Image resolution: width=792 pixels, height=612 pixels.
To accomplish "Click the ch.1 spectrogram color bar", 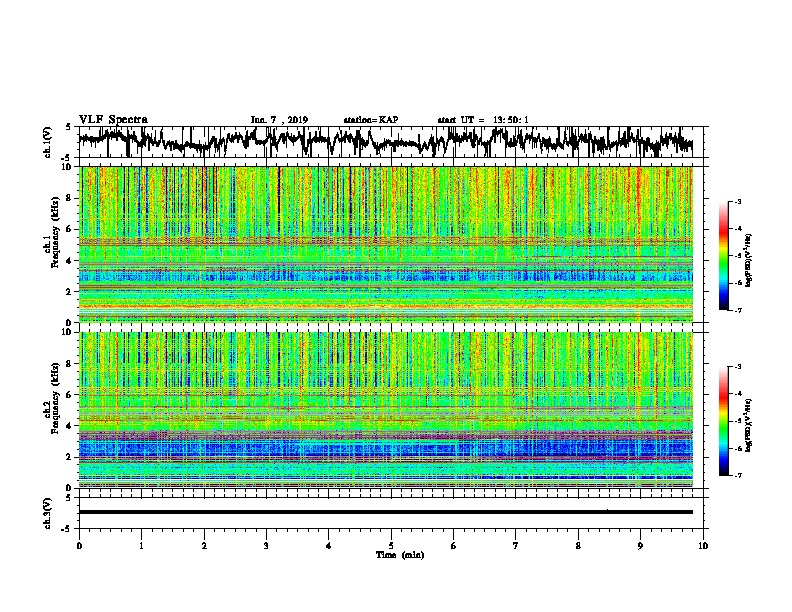I will (723, 256).
